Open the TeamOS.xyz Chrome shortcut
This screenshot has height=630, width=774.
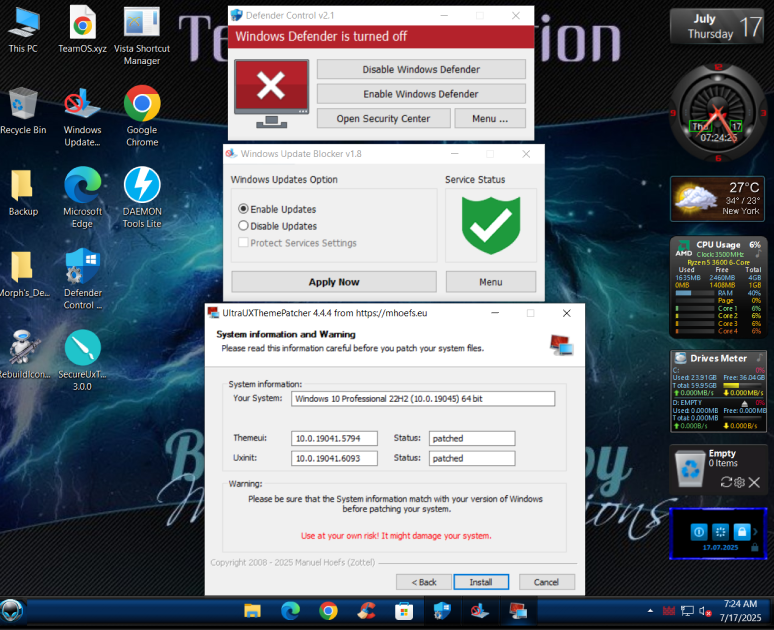(82, 30)
